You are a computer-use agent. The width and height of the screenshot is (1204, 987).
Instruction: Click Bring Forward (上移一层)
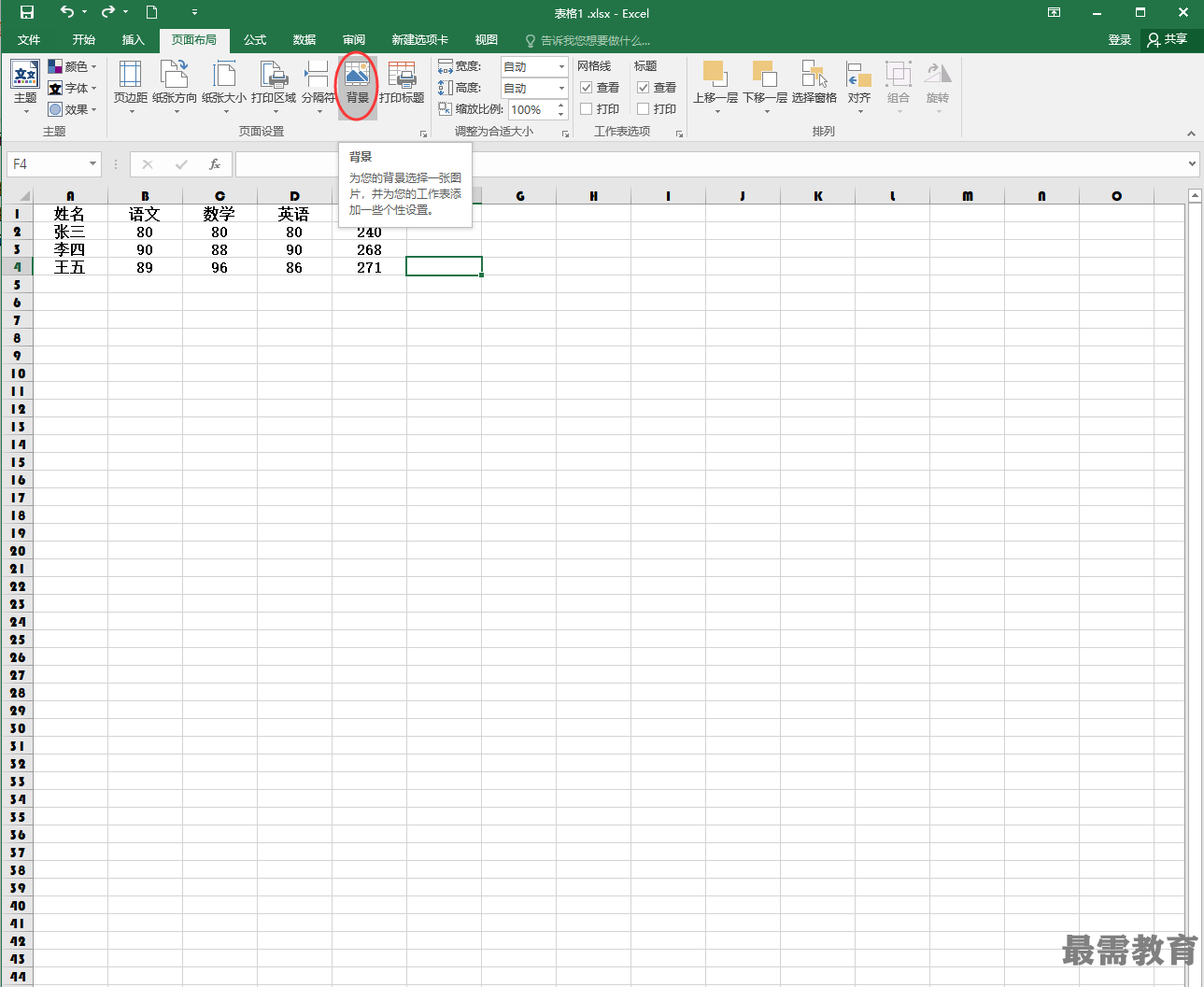tap(715, 87)
